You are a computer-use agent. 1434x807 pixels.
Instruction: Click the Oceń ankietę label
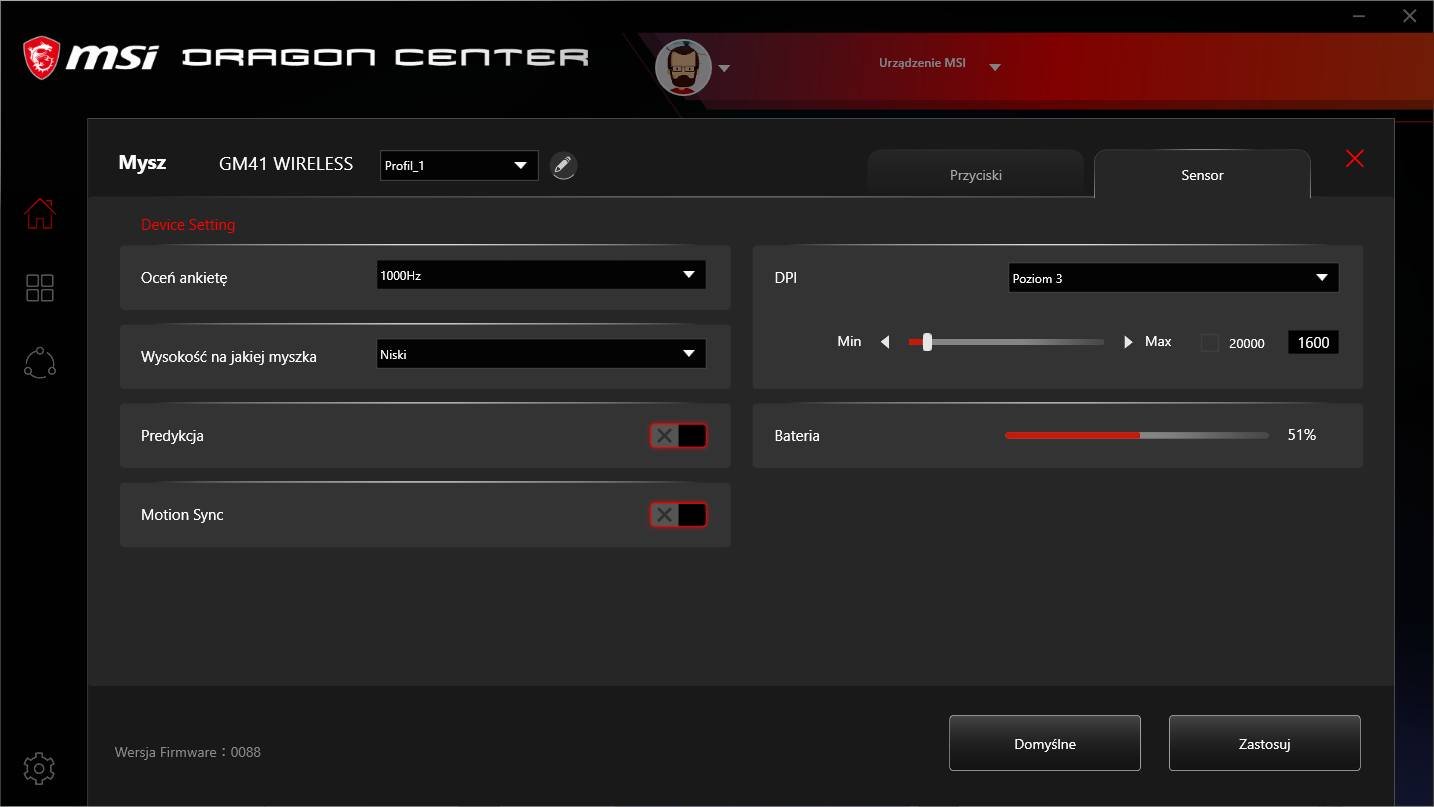click(x=184, y=277)
